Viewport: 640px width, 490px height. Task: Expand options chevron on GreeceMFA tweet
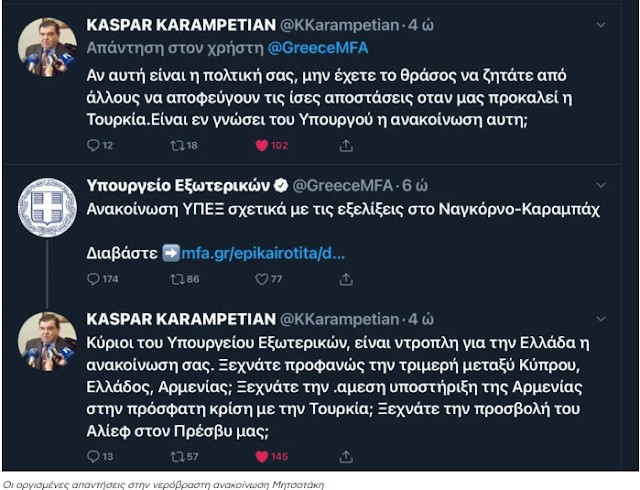(x=600, y=185)
